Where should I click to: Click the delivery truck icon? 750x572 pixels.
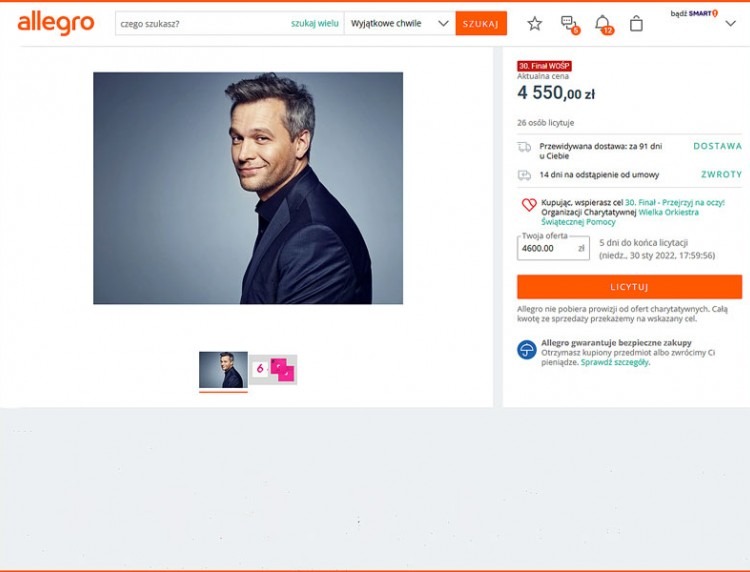[524, 147]
